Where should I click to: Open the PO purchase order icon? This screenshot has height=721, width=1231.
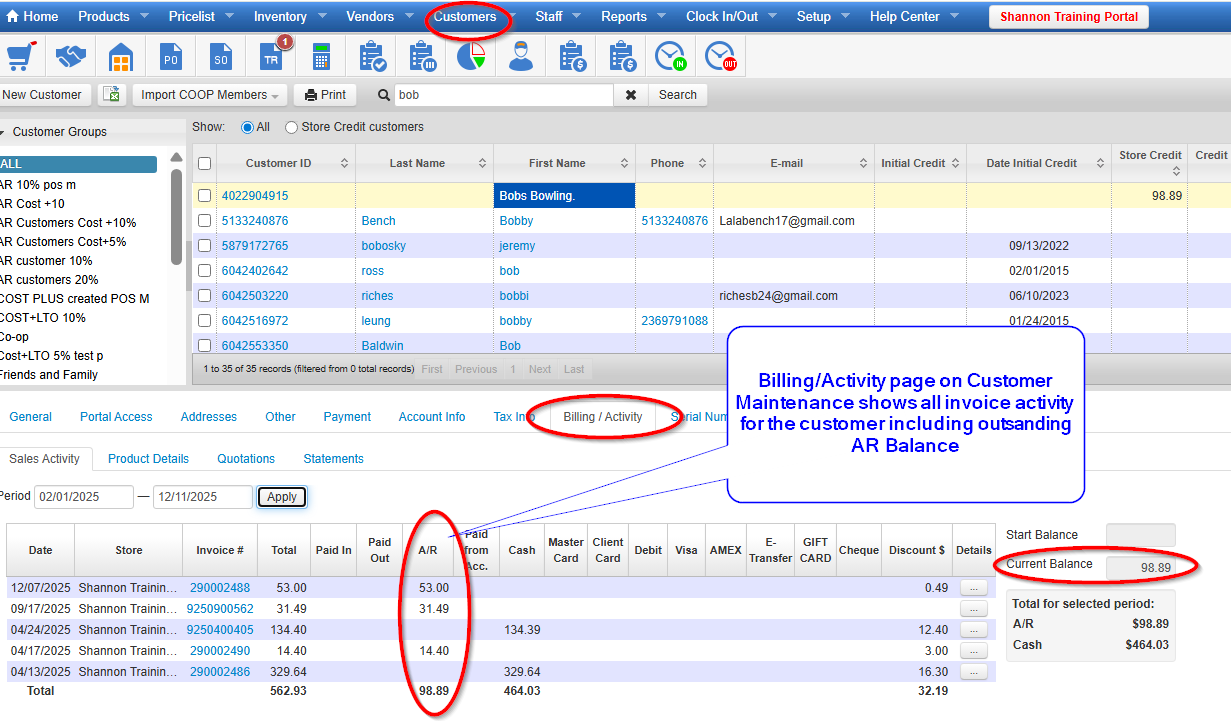click(x=171, y=57)
